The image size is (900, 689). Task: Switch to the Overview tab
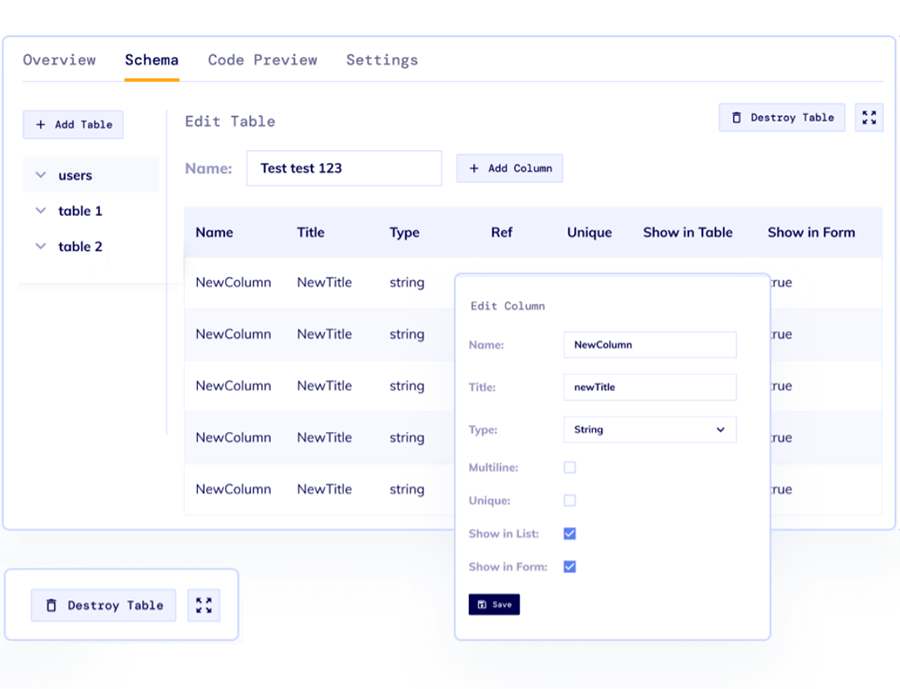tap(59, 60)
